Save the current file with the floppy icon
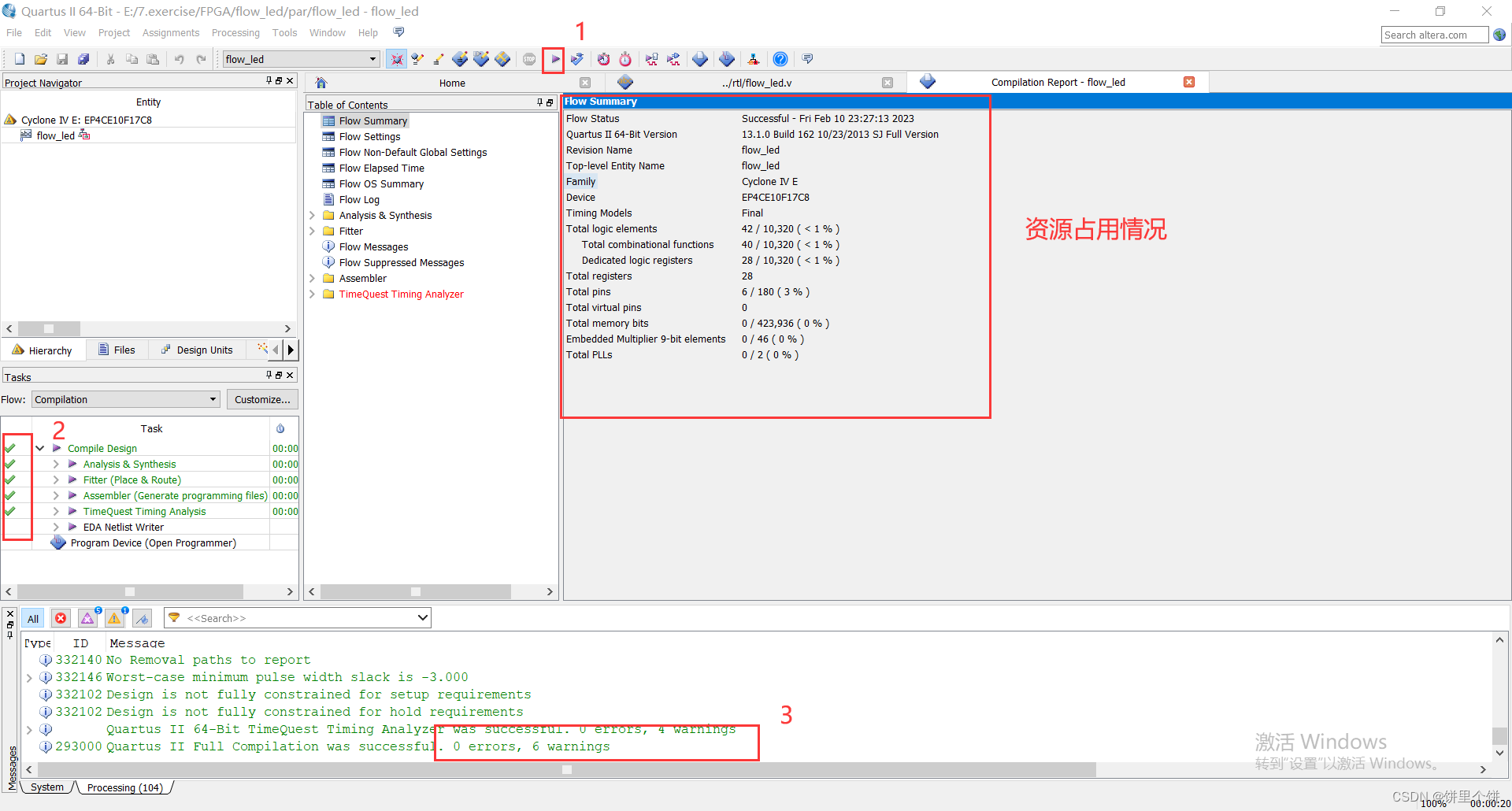The height and width of the screenshot is (811, 1512). (x=62, y=59)
